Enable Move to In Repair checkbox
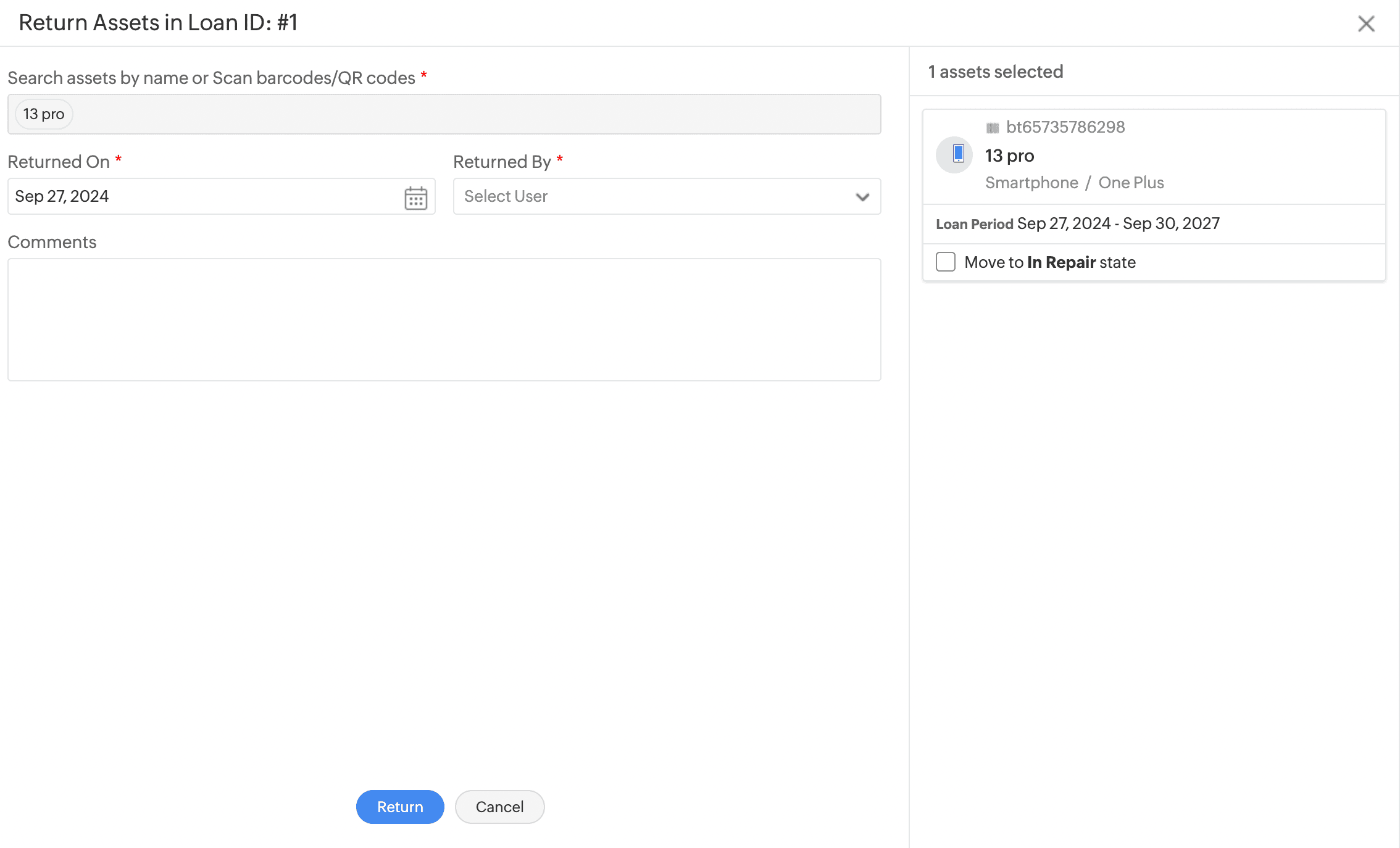The image size is (1400, 848). pyautogui.click(x=945, y=262)
